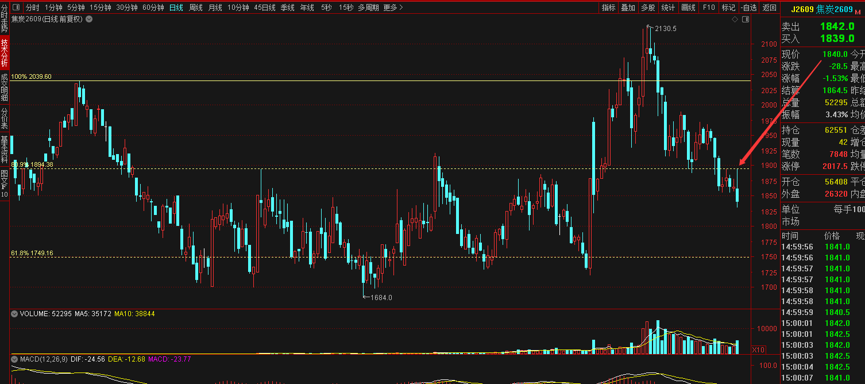Select the 15秒 period
Viewport: 865px width, 384px height.
[x=345, y=8]
